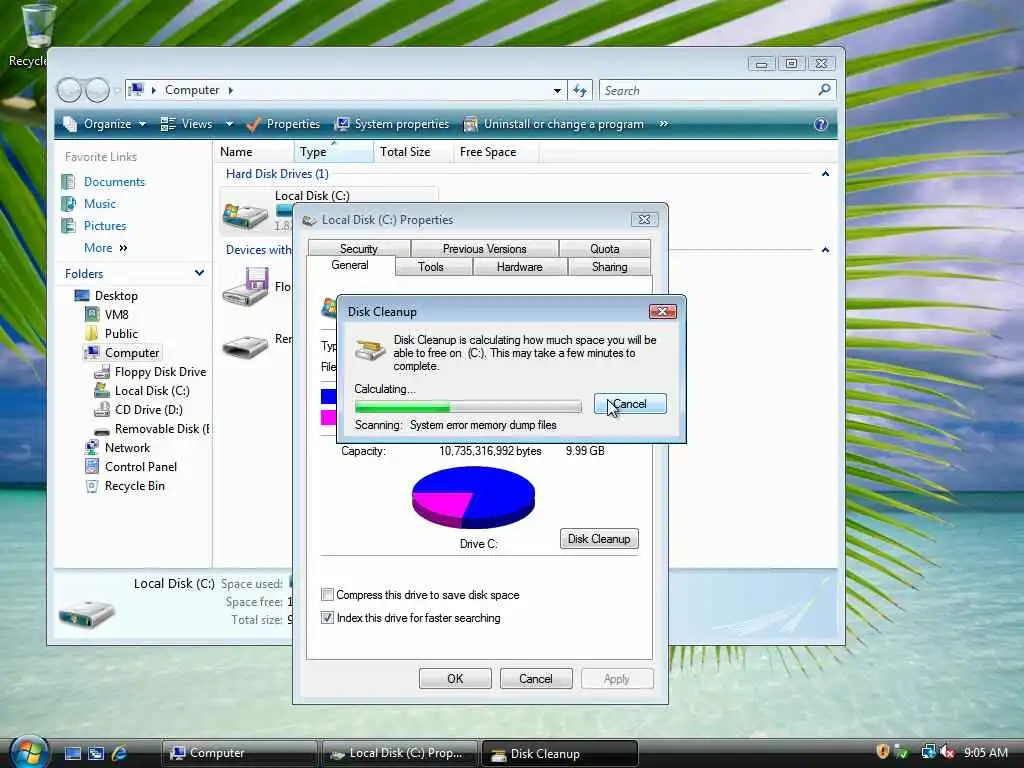Enable Compress this drive to save disk space
This screenshot has width=1024, height=768.
(327, 595)
